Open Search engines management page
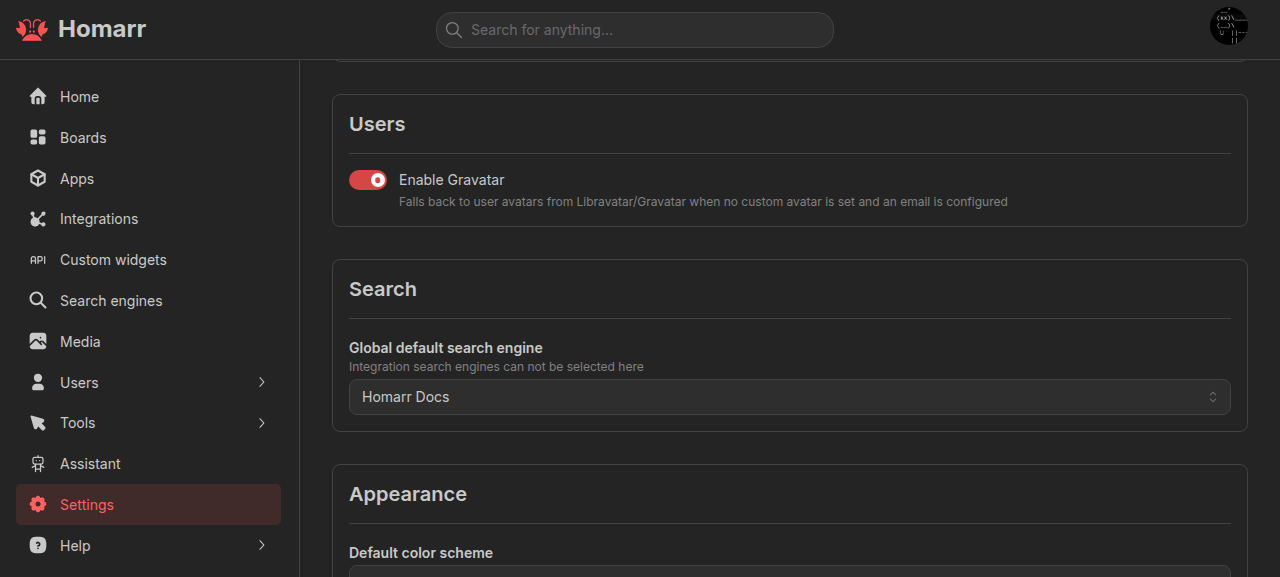Screen dimensions: 1280x577 click(x=148, y=301)
